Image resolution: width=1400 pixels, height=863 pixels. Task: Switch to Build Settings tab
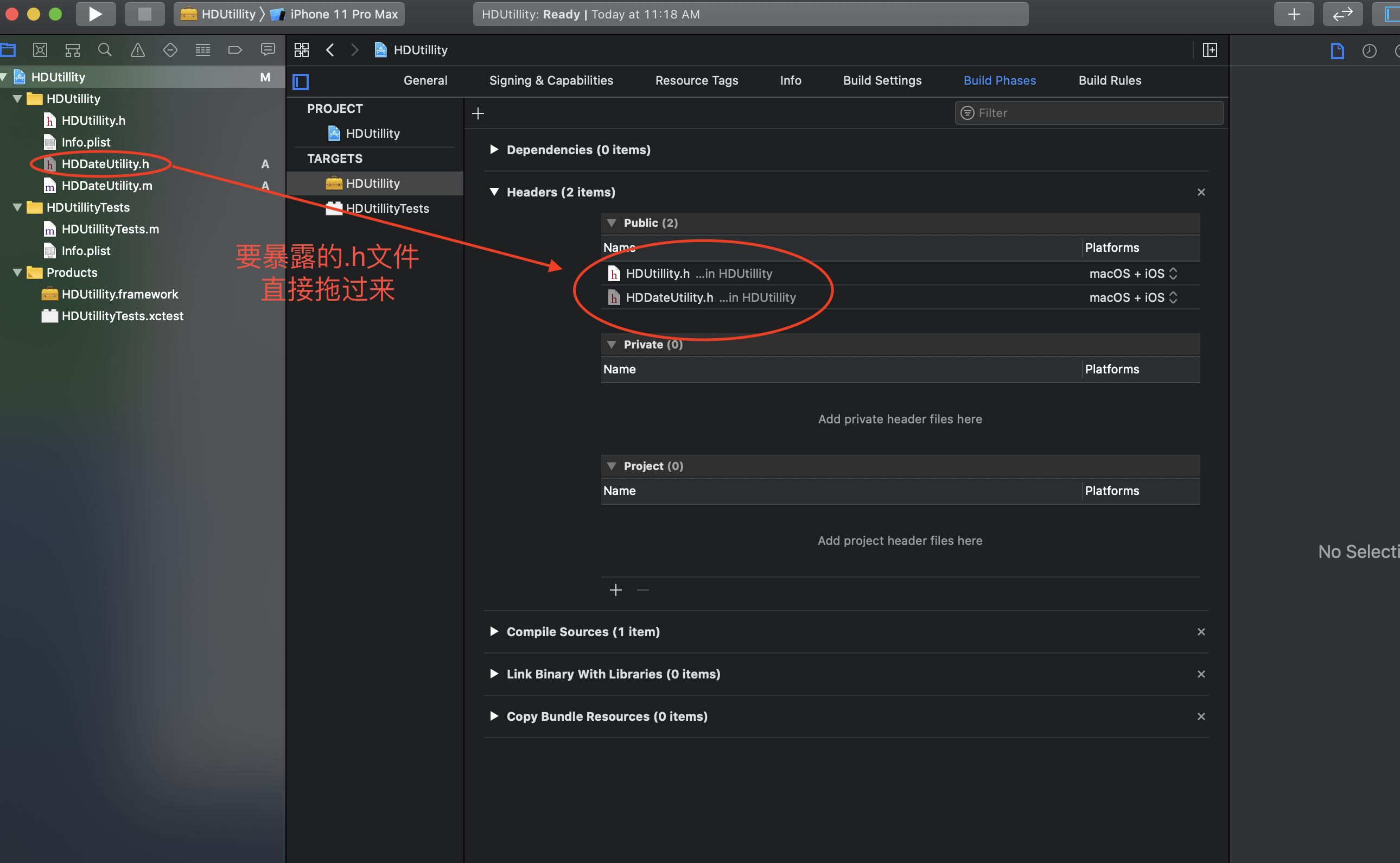click(882, 80)
